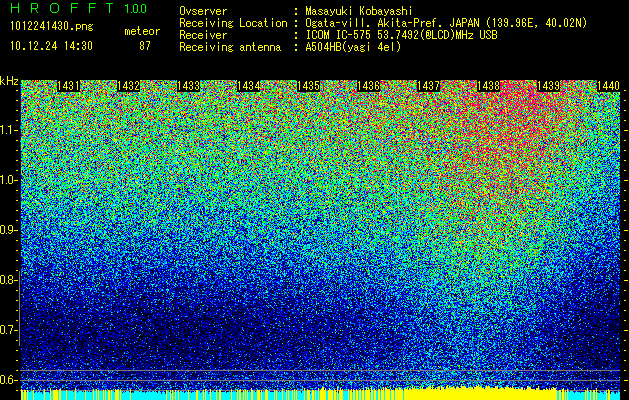Click the 0.6 frequency axis label

[x=9, y=380]
